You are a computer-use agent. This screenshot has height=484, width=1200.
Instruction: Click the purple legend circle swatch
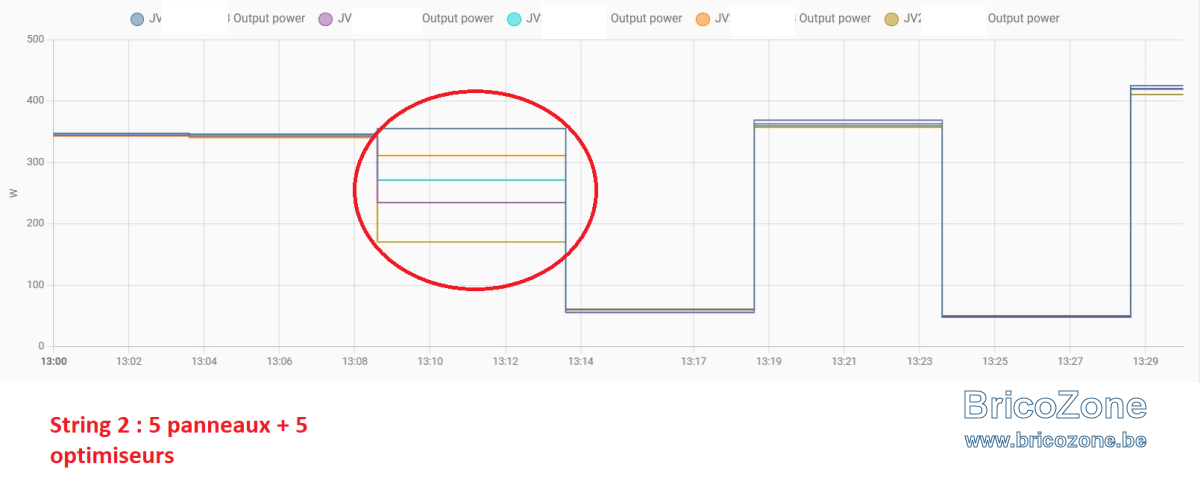(326, 19)
